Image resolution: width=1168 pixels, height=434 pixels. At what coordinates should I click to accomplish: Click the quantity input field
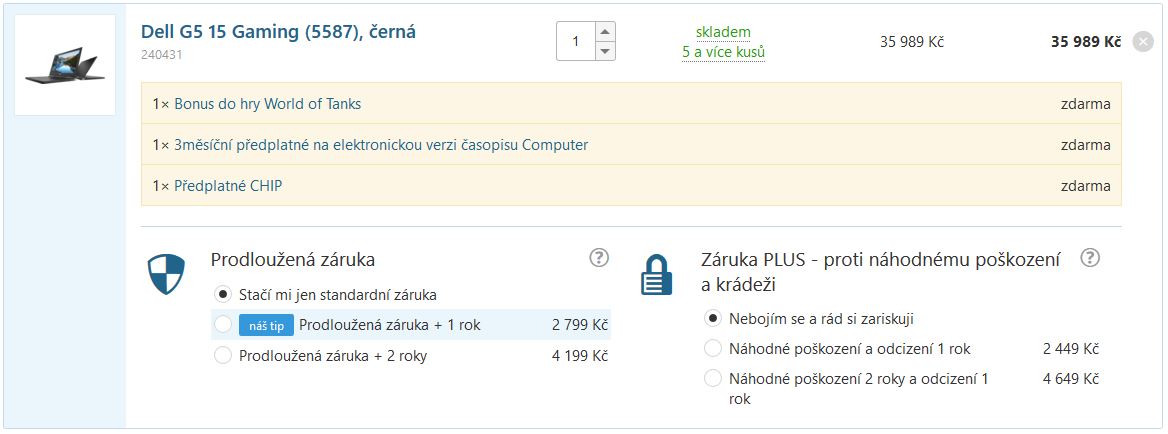pyautogui.click(x=575, y=41)
